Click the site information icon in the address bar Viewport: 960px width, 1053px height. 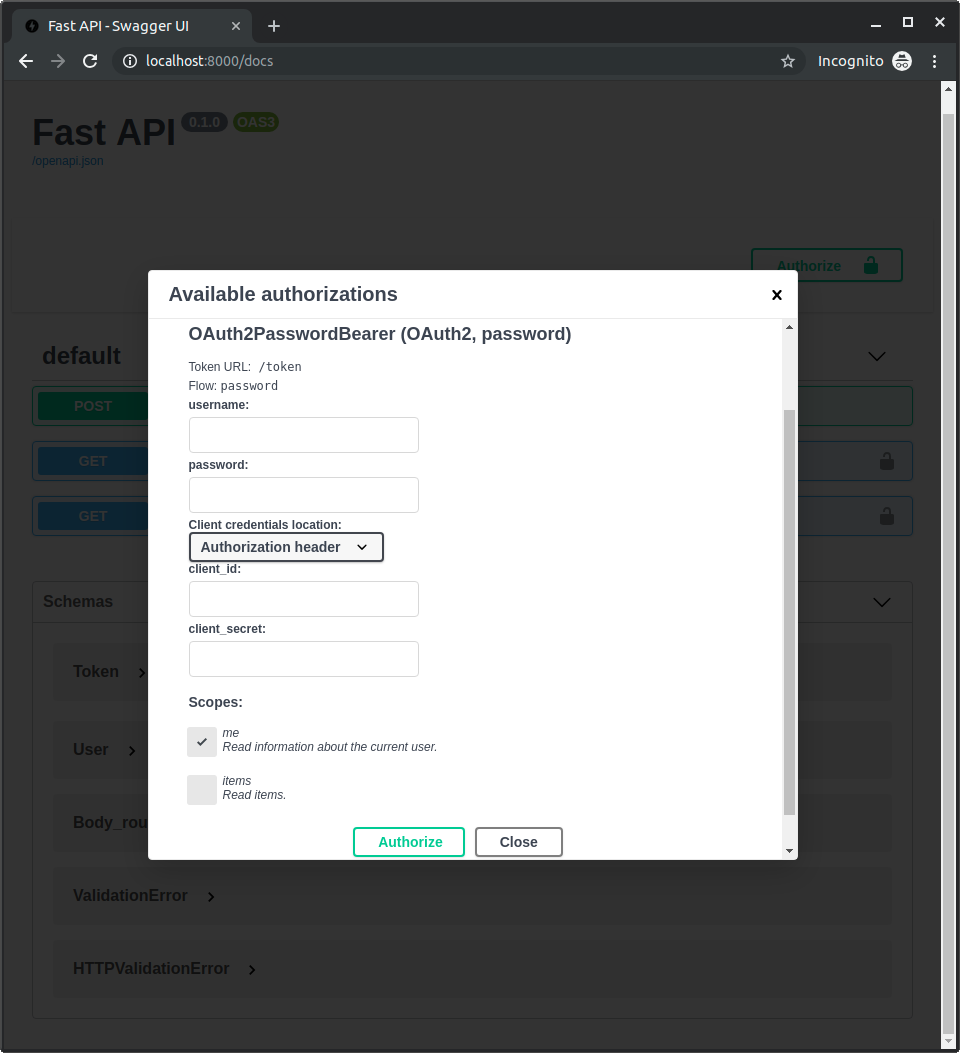[129, 61]
